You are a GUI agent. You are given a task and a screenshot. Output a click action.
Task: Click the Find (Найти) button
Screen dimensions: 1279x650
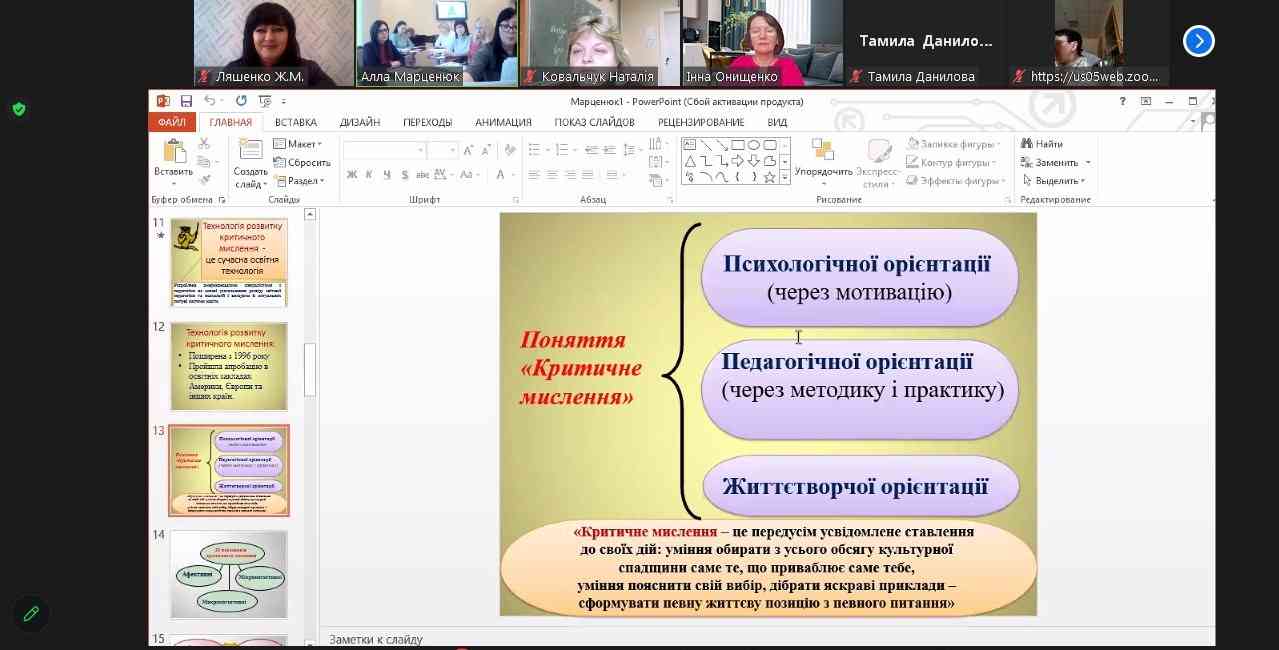(1042, 144)
